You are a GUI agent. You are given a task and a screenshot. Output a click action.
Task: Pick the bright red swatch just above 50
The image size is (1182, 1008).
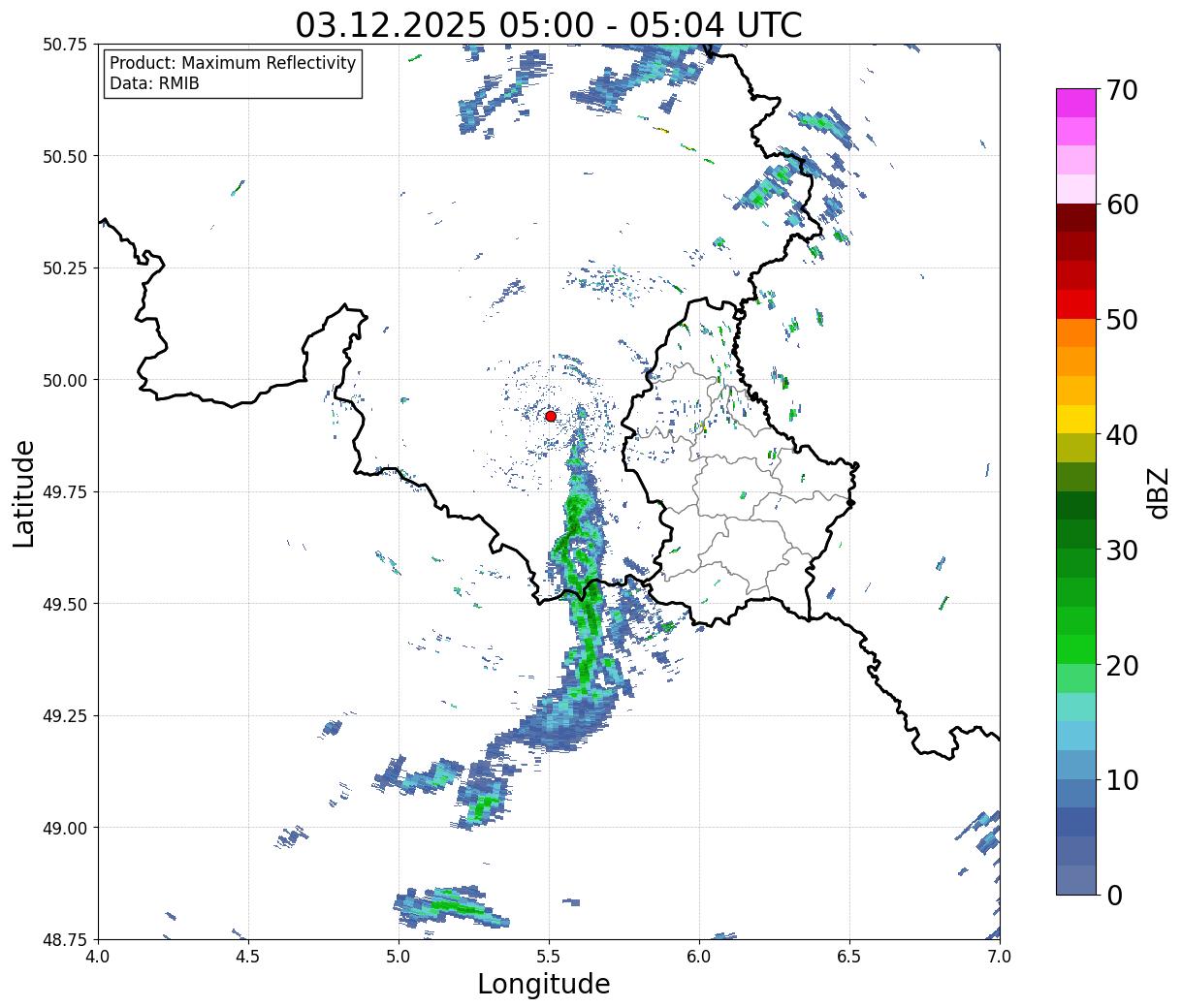(x=1076, y=304)
